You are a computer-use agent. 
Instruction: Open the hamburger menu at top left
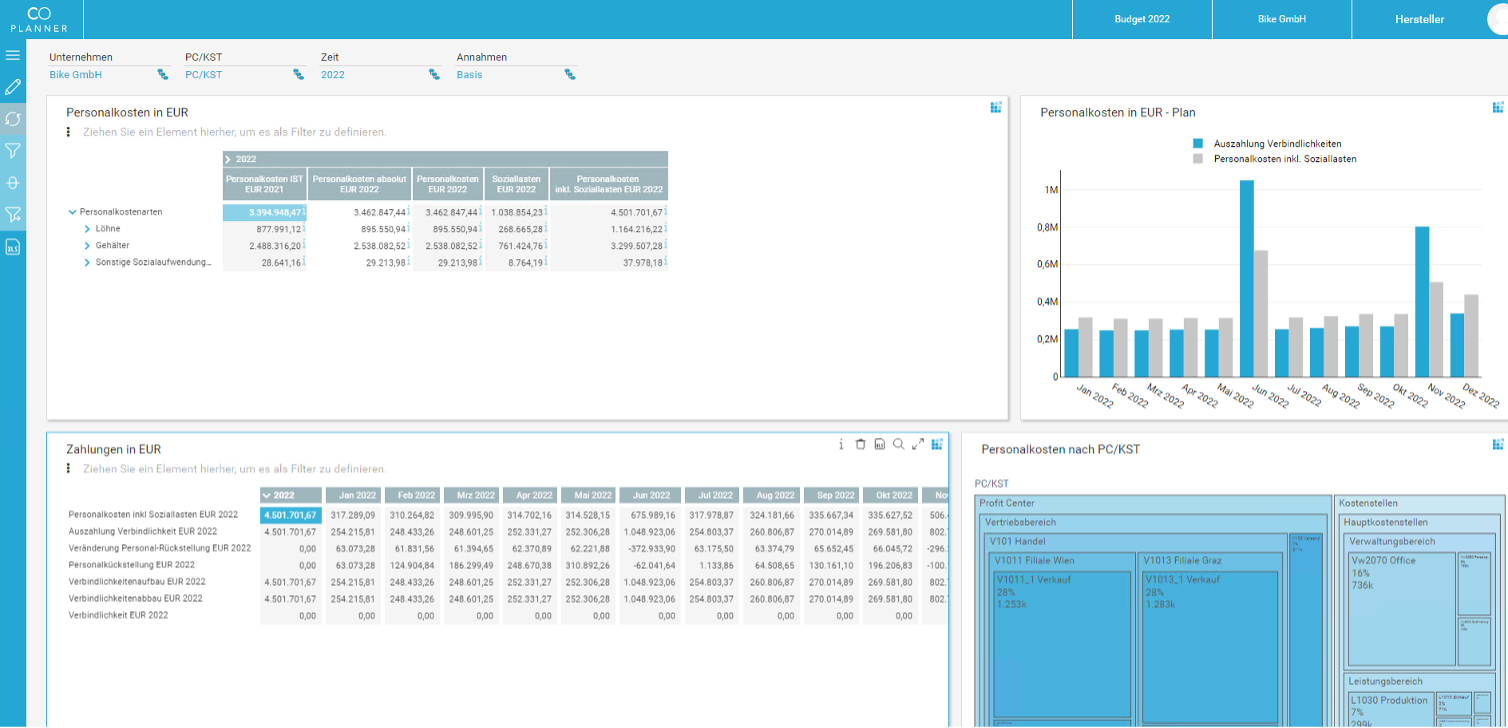[13, 55]
